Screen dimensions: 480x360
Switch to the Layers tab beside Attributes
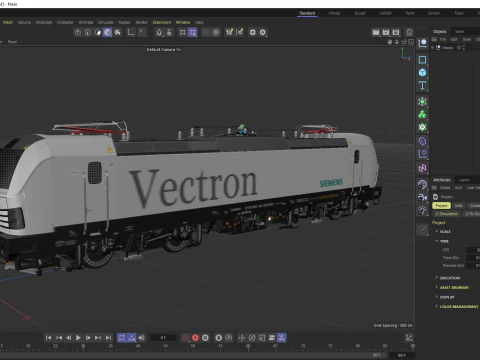click(x=464, y=180)
